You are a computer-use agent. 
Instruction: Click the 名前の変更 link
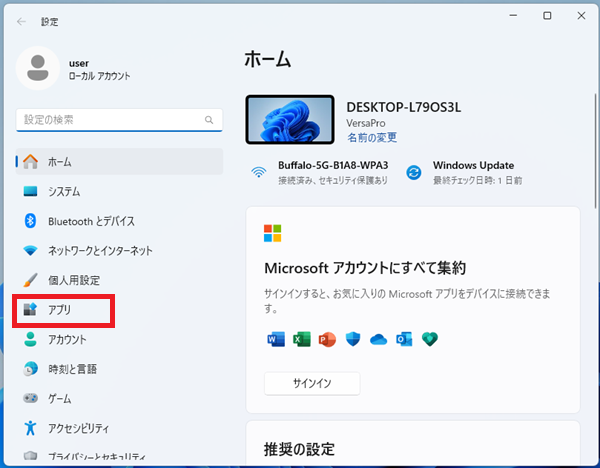372,137
